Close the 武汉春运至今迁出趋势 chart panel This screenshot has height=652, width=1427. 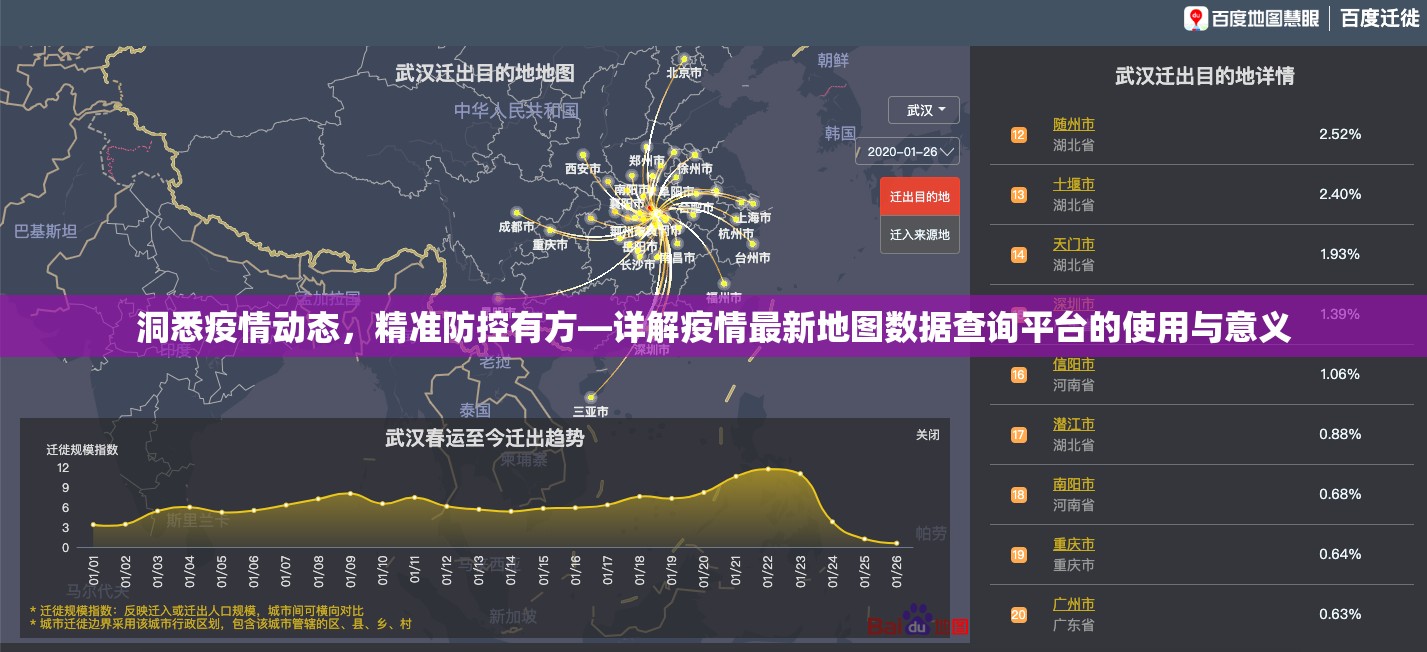927,435
